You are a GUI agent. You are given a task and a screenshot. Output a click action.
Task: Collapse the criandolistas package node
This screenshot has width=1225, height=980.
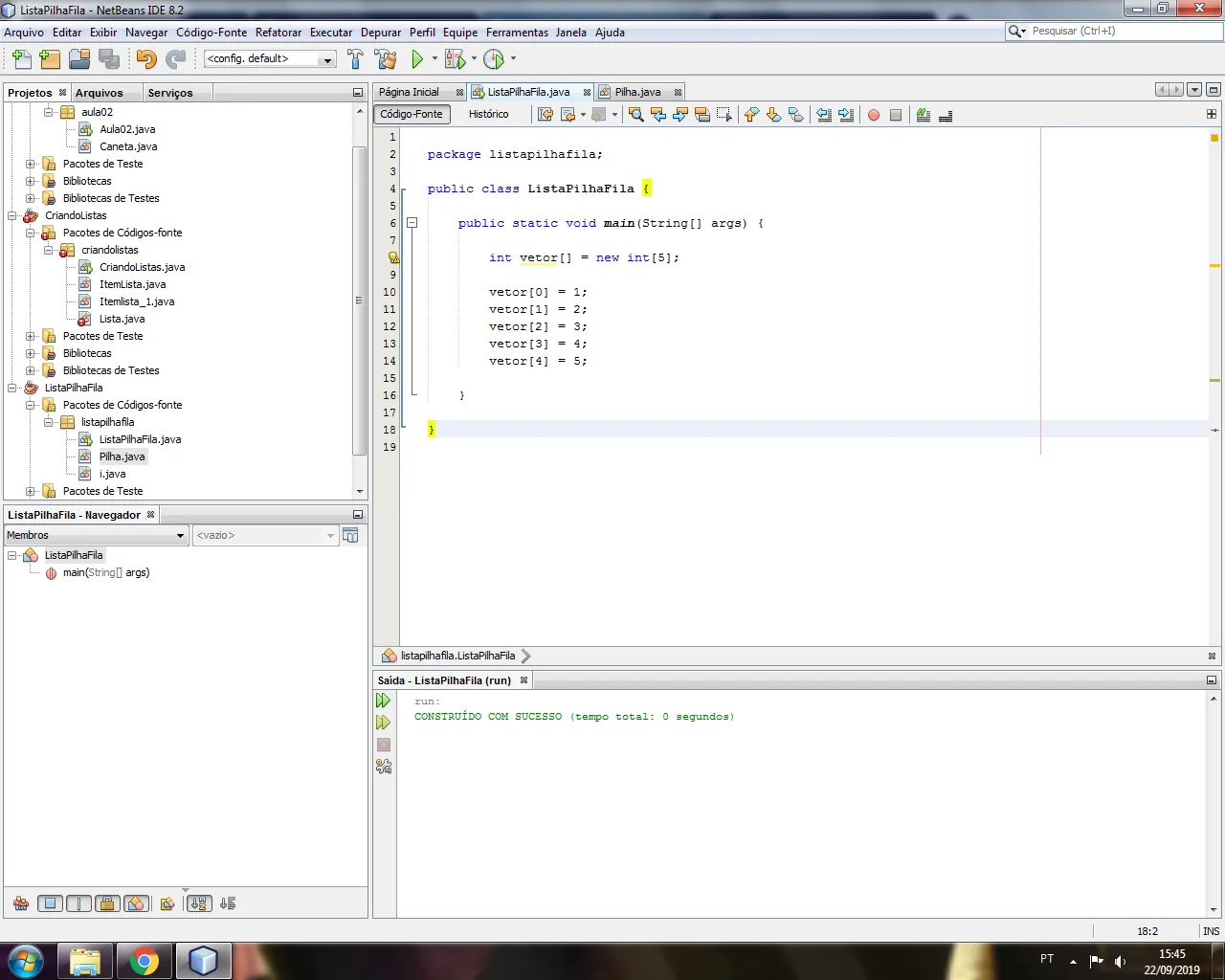pyautogui.click(x=49, y=250)
